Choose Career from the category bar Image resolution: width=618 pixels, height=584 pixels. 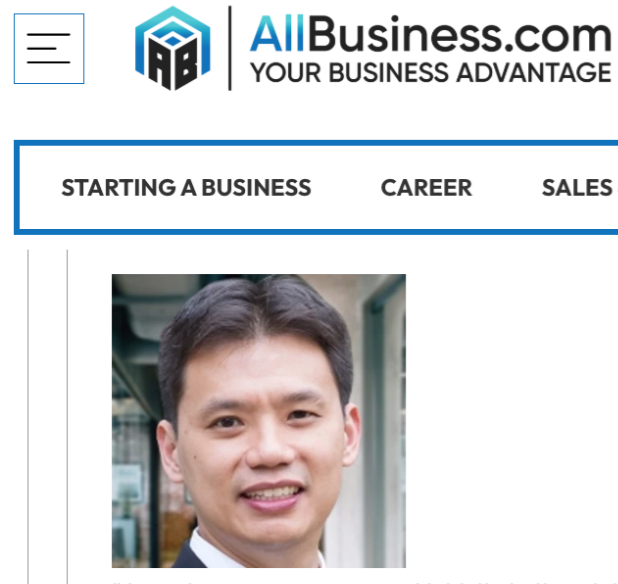coord(426,188)
